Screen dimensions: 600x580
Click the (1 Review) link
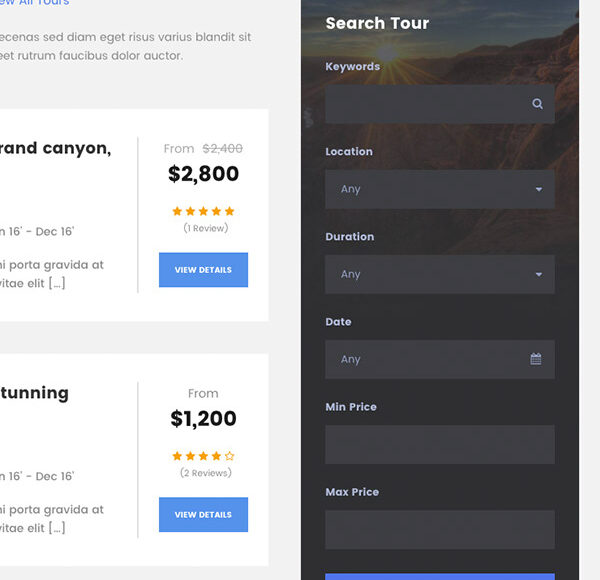click(x=205, y=228)
